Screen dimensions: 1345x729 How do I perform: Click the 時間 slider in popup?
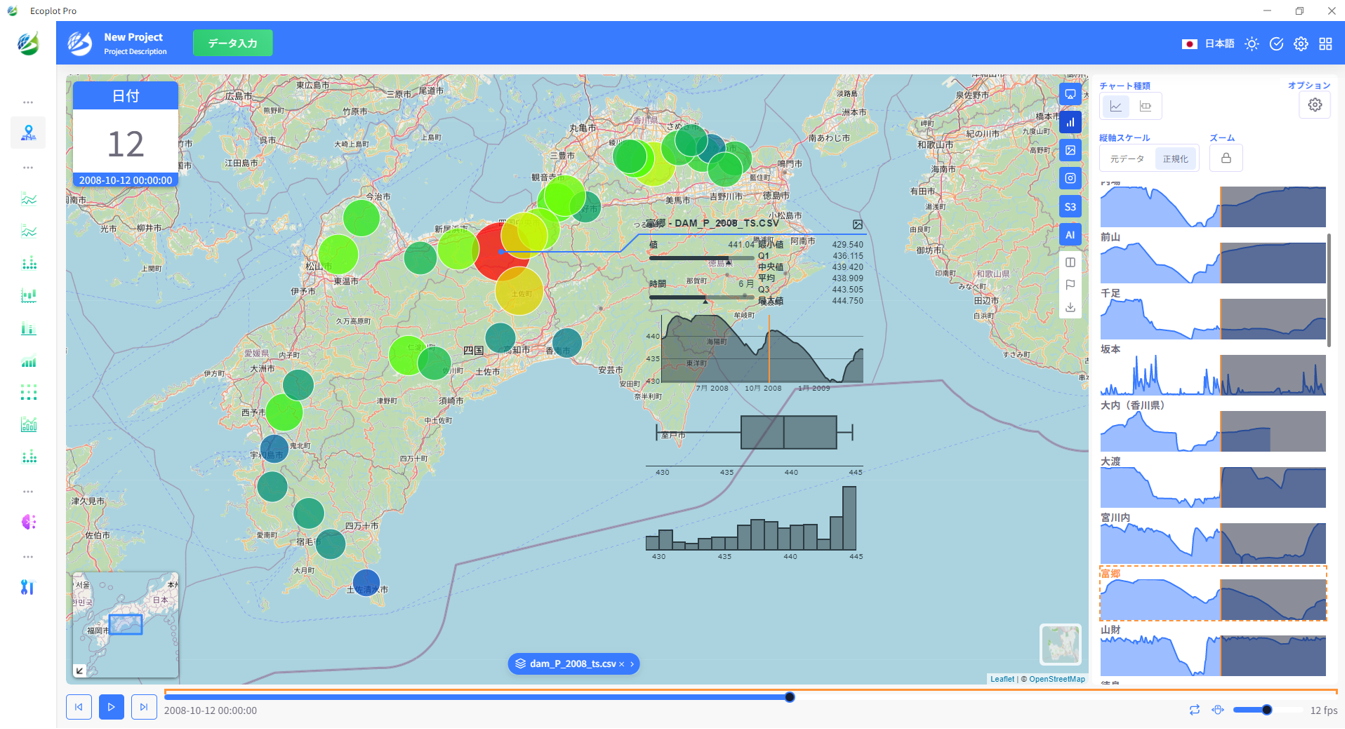(x=701, y=297)
